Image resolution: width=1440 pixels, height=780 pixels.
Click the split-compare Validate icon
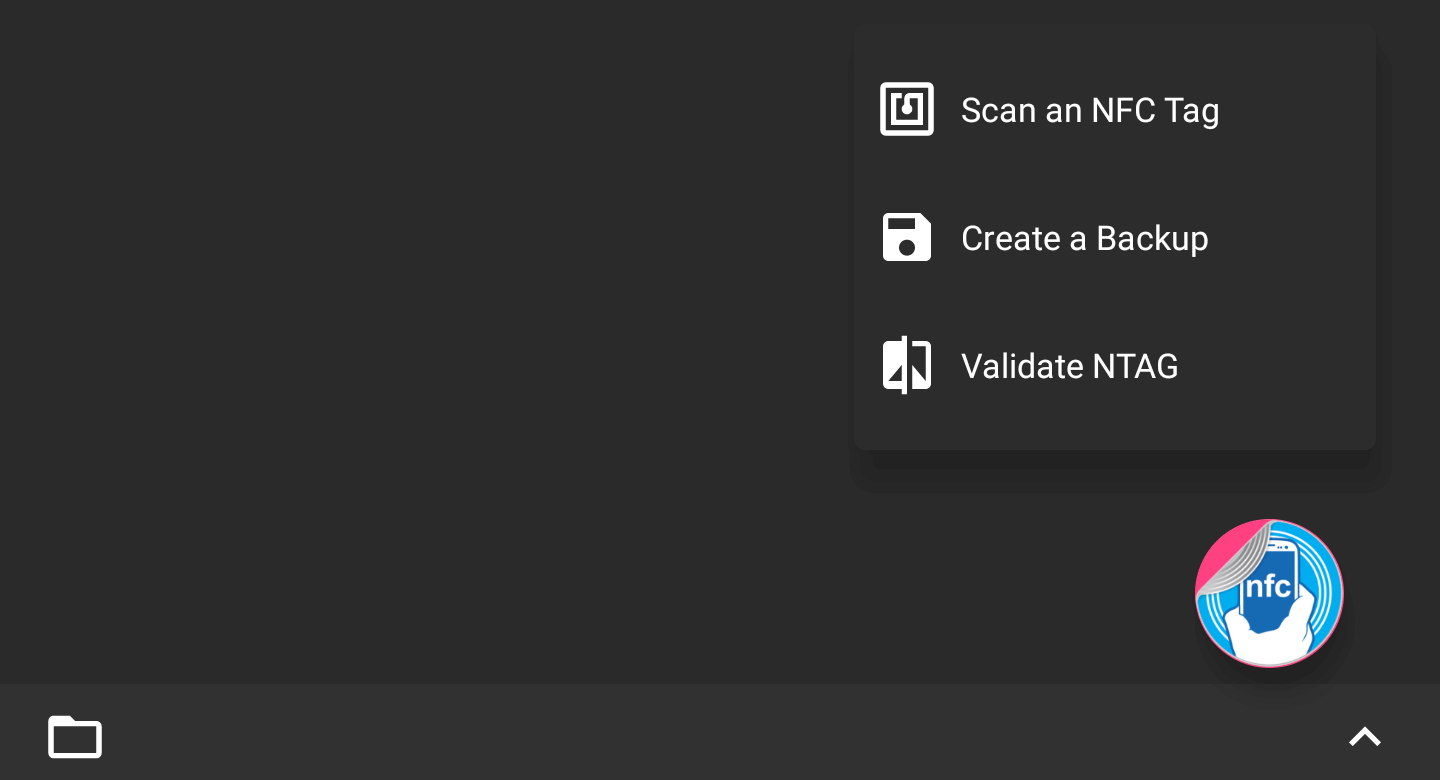[x=906, y=365]
